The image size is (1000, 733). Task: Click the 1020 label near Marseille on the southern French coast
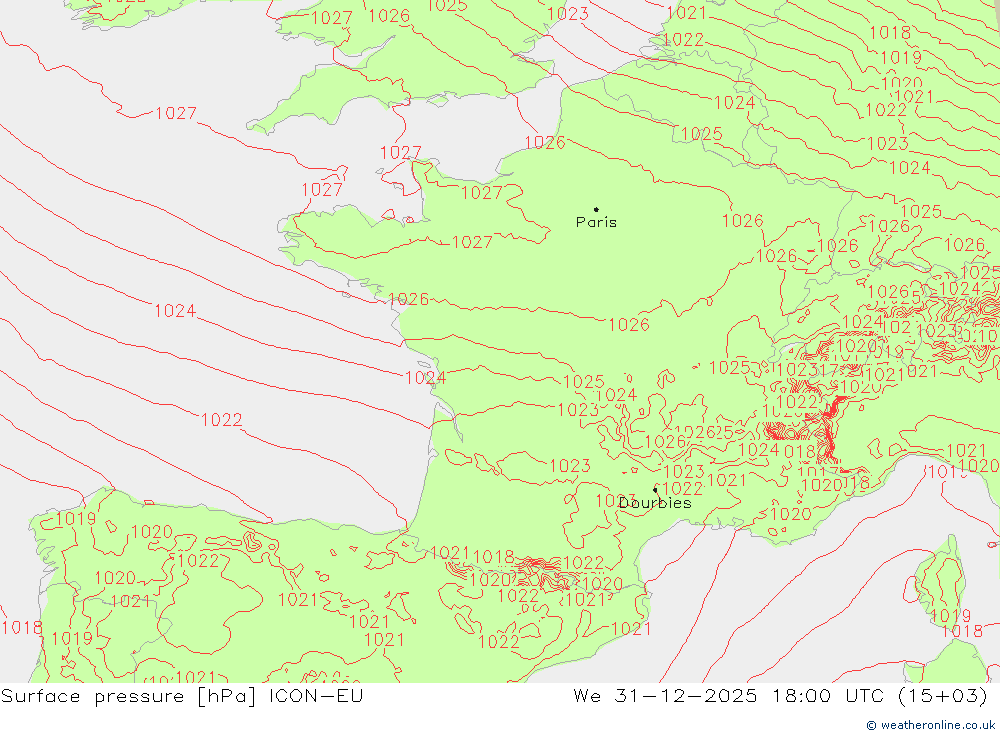(x=791, y=514)
